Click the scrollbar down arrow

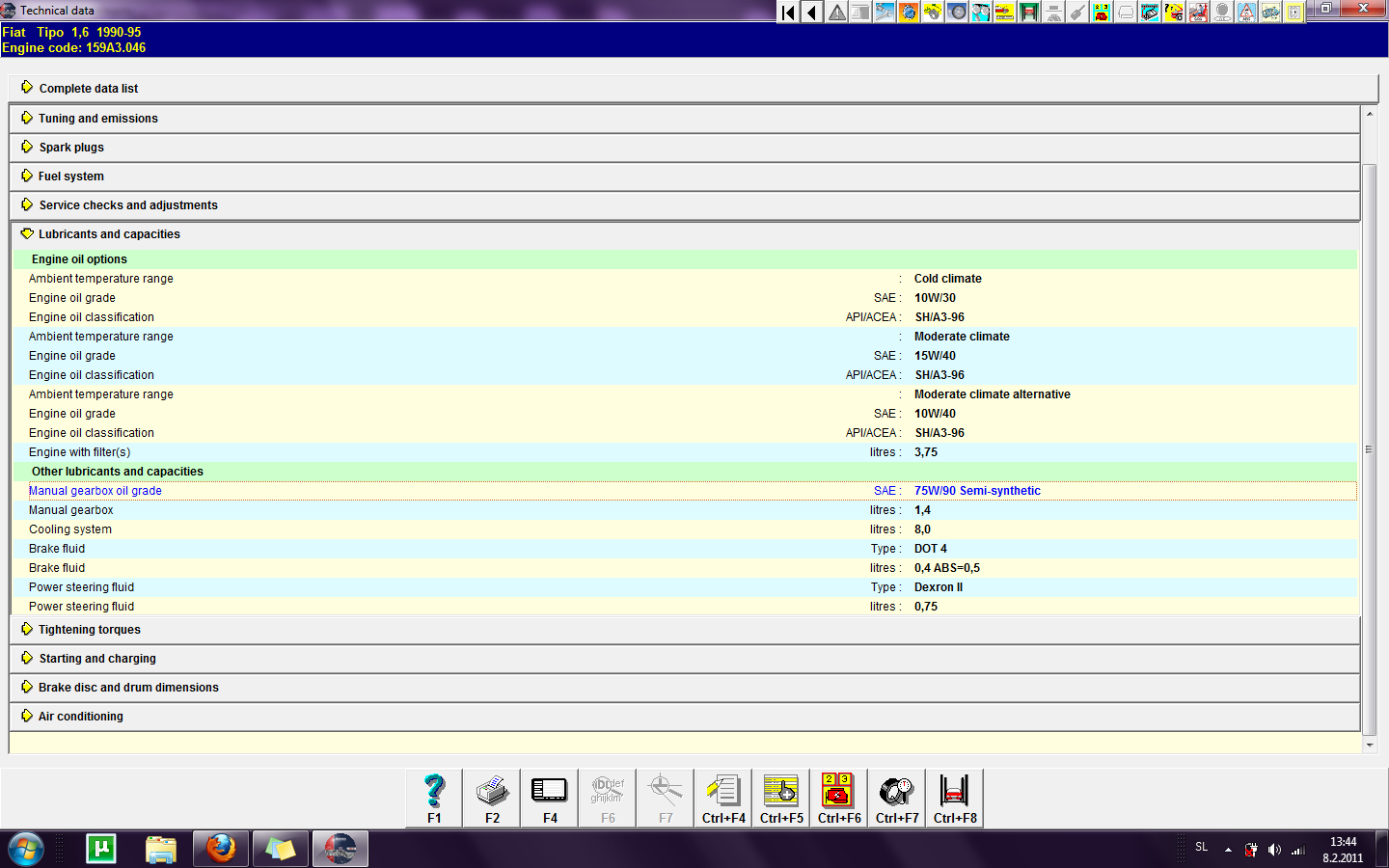pos(1369,746)
